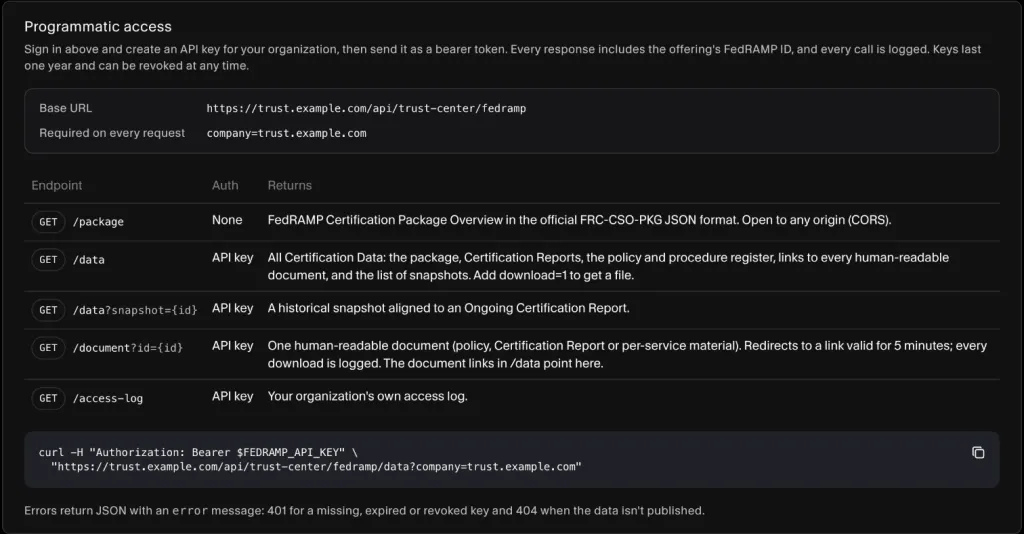Image resolution: width=1024 pixels, height=534 pixels.
Task: Click the None auth cell for /package
Action: coord(227,220)
